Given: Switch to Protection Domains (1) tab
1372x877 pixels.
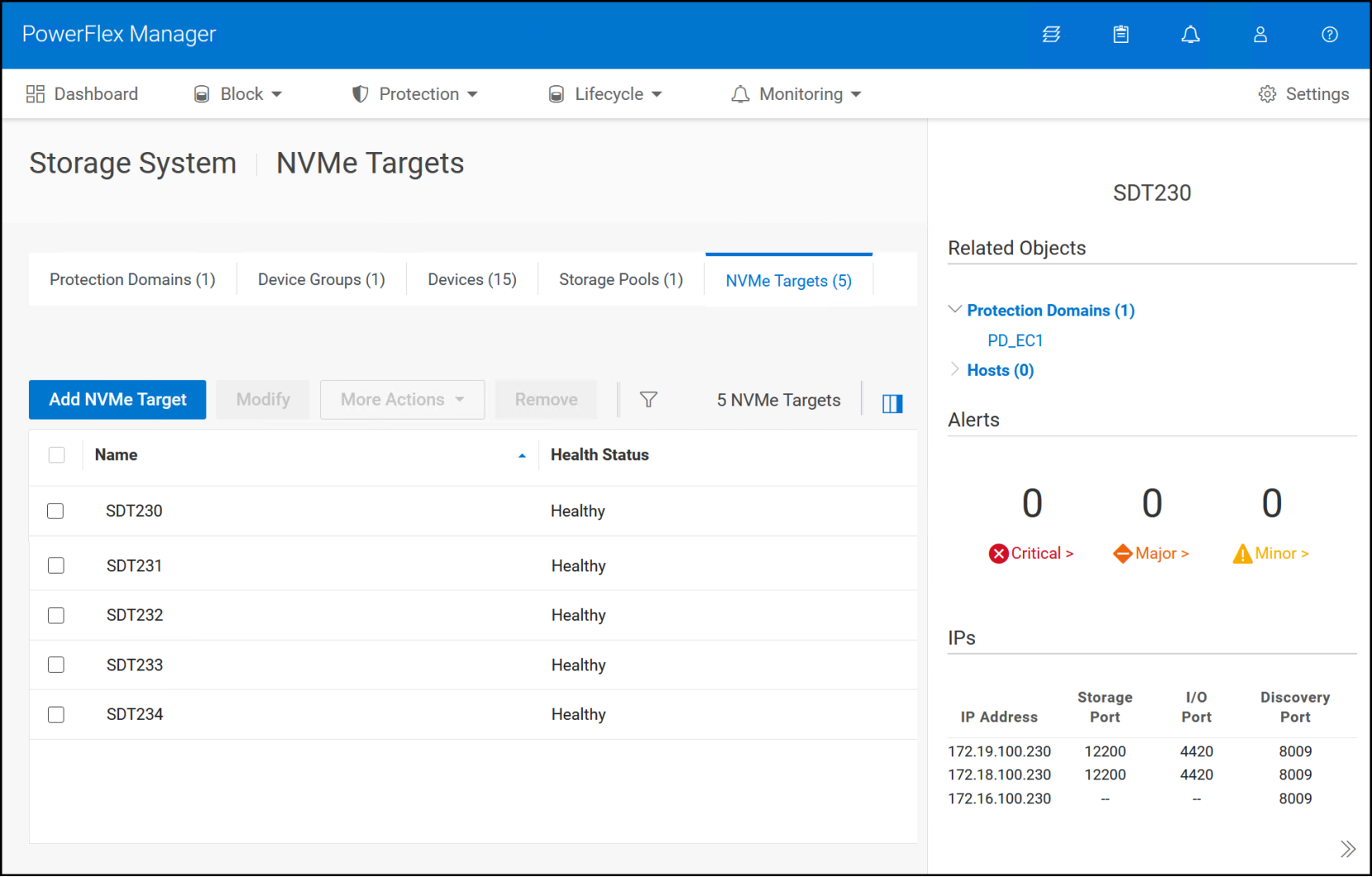Looking at the screenshot, I should point(133,280).
